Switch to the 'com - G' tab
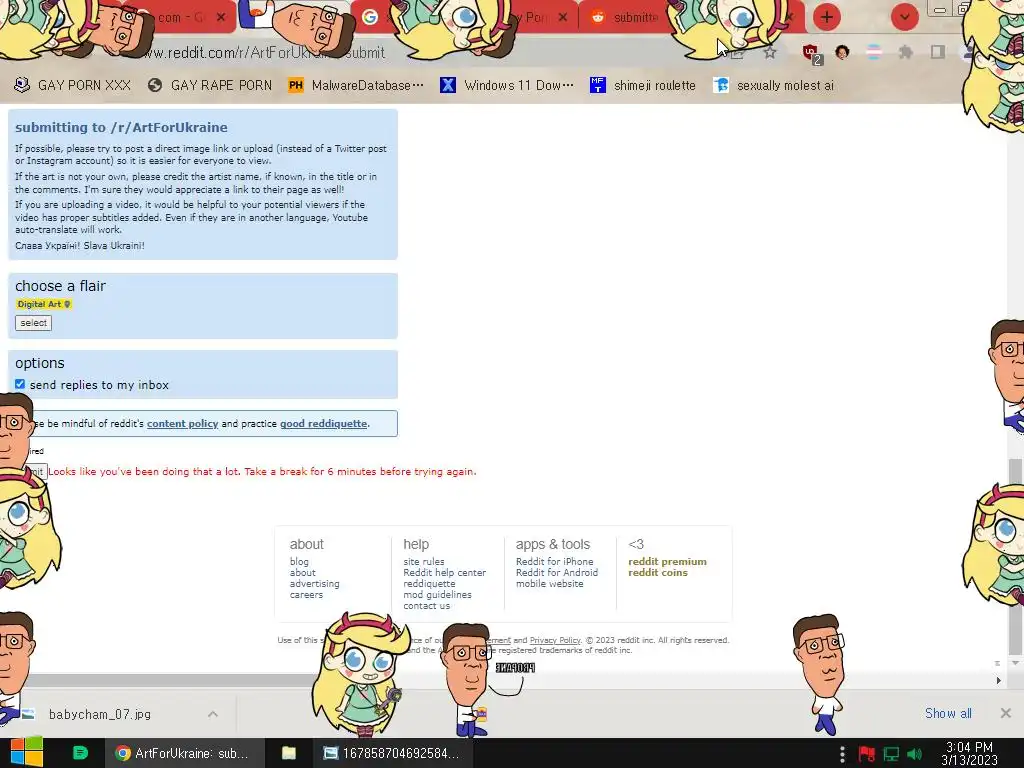 coord(180,18)
